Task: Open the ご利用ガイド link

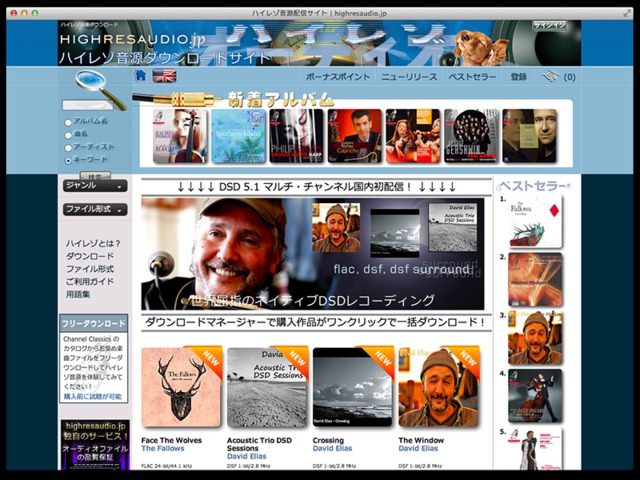Action: point(90,282)
